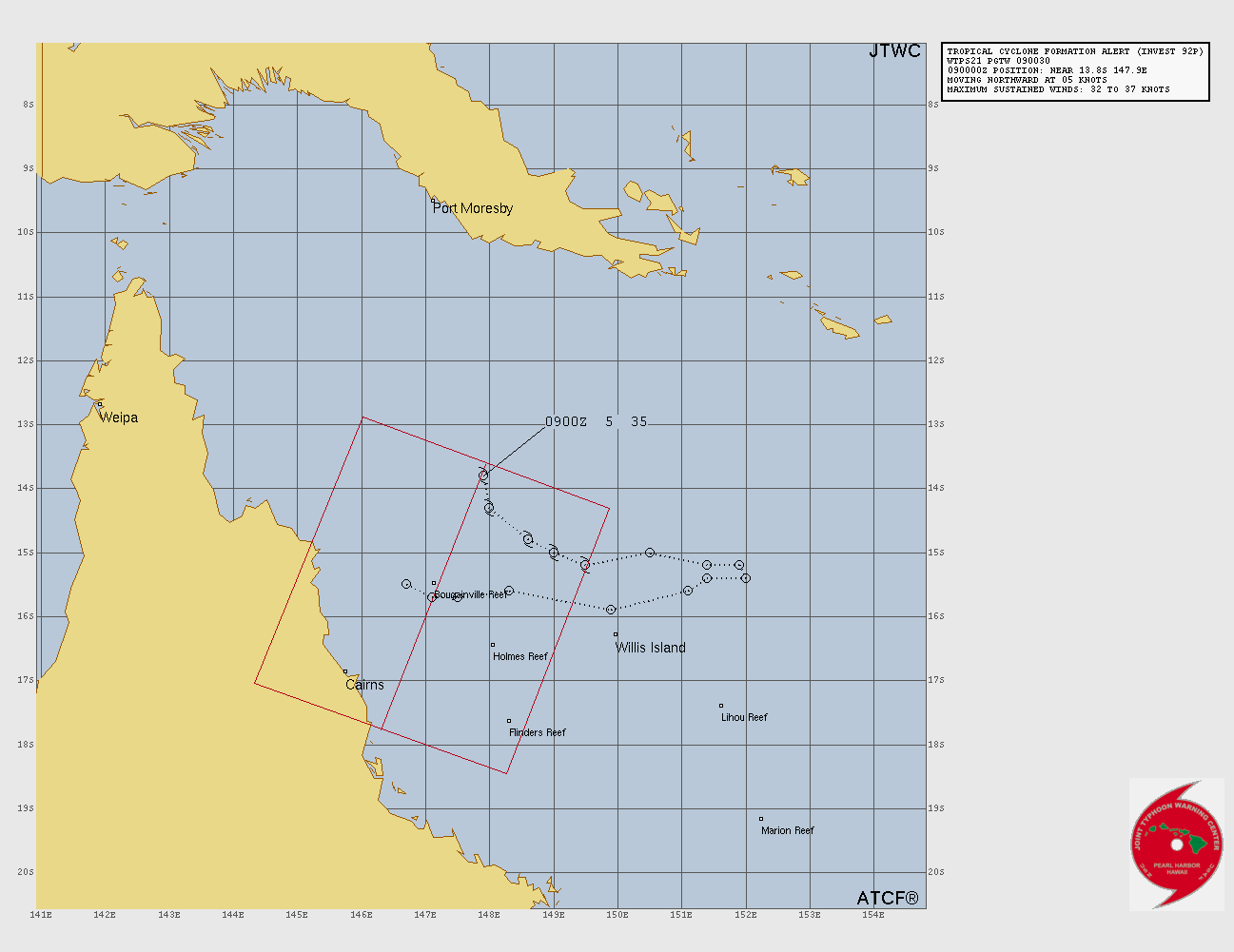Click the Tropical Cyclone Formation Alert text box

click(1075, 71)
